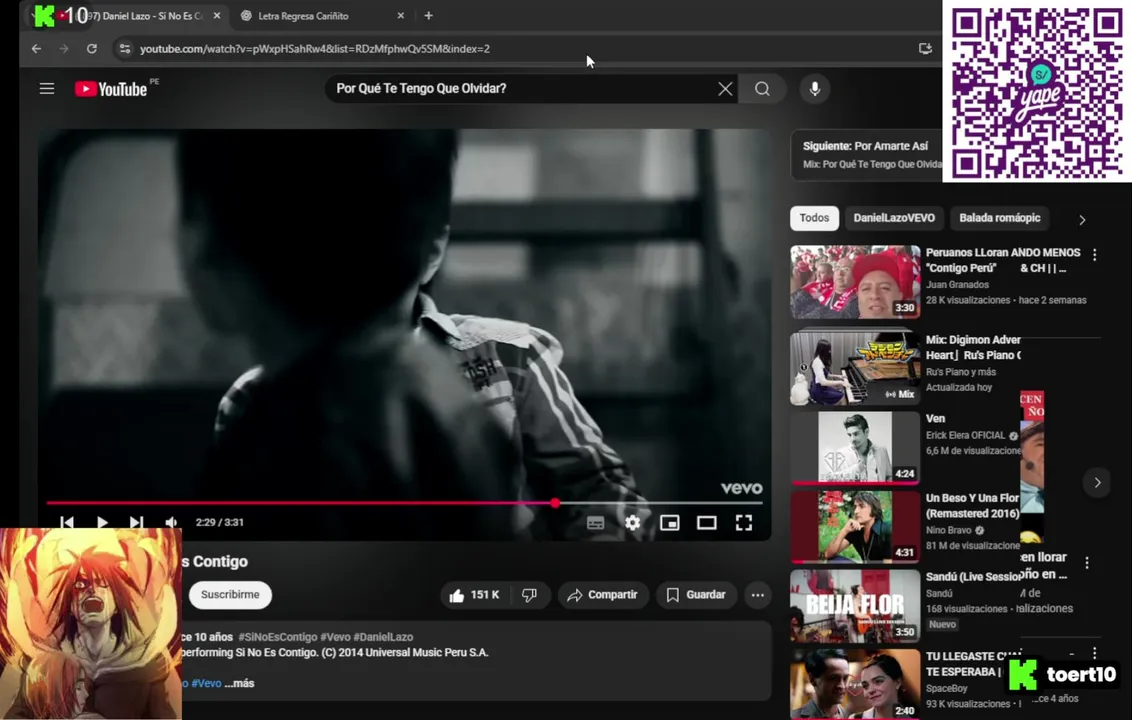Image resolution: width=1132 pixels, height=720 pixels.
Task: Open Peruanos Lloran video thumbnail
Action: (x=855, y=282)
